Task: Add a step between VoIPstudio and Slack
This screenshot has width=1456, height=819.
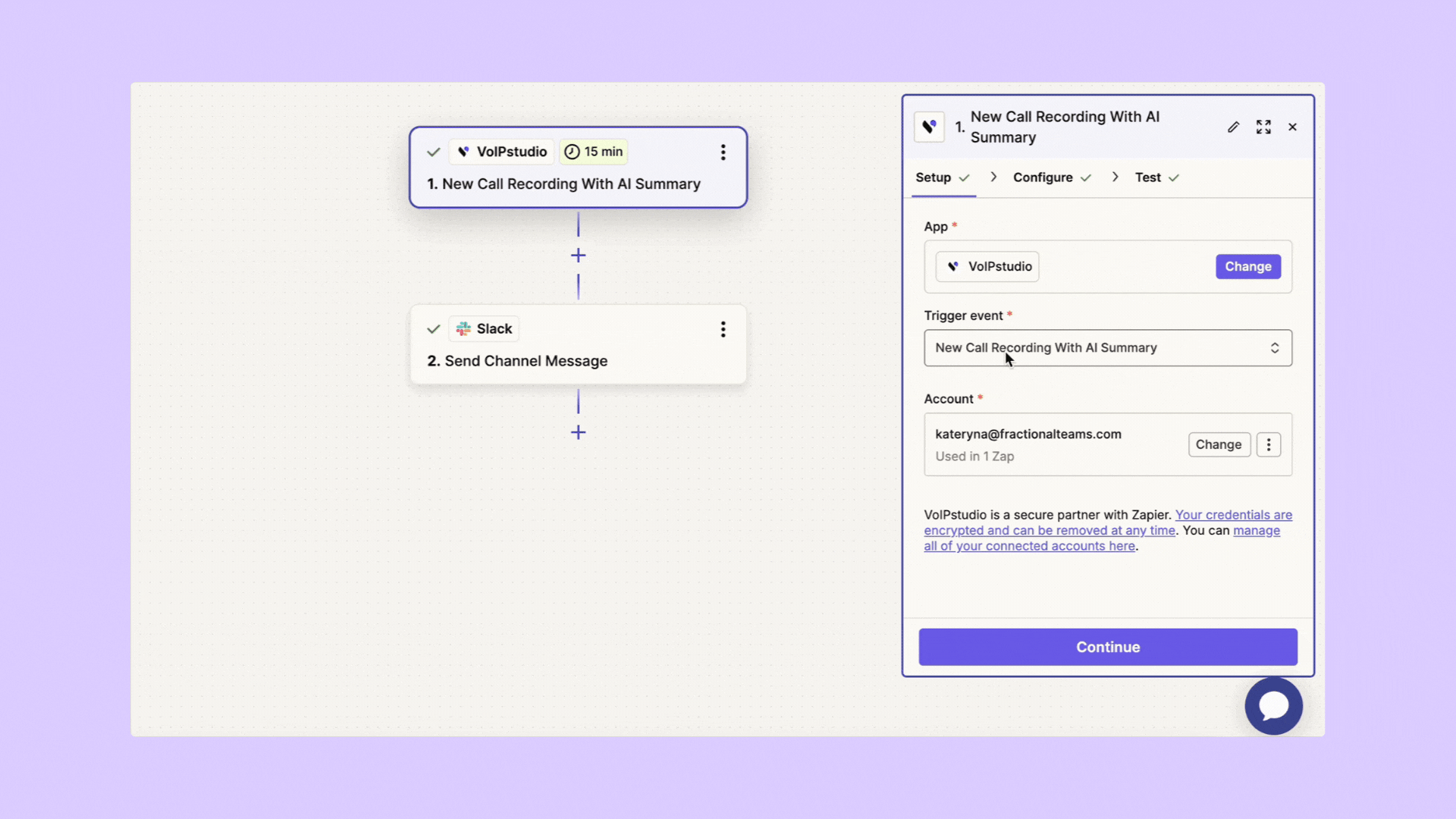Action: click(578, 256)
